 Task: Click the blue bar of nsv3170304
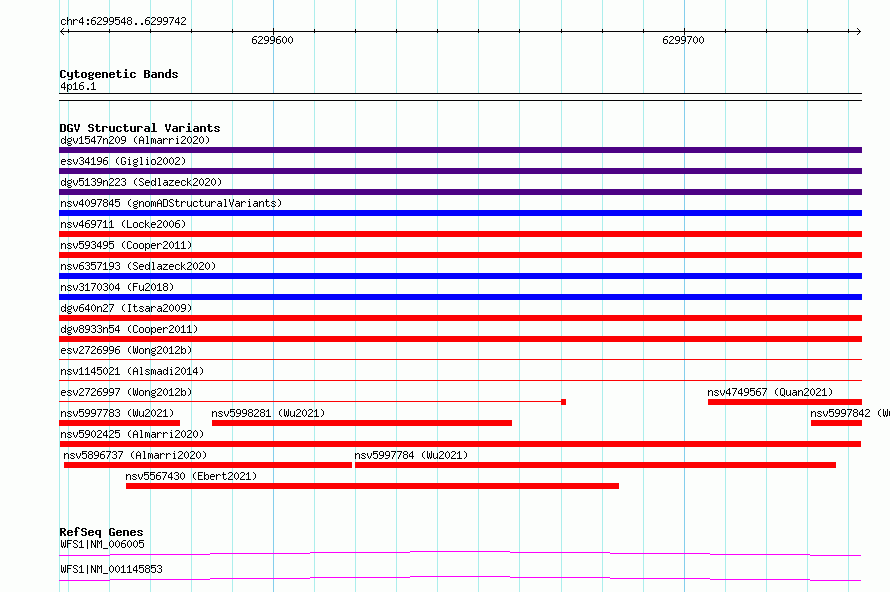tap(460, 297)
